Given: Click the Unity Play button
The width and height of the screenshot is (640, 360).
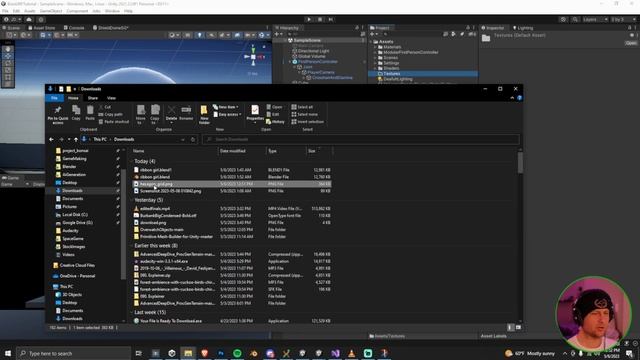Looking at the screenshot, I should (309, 19).
